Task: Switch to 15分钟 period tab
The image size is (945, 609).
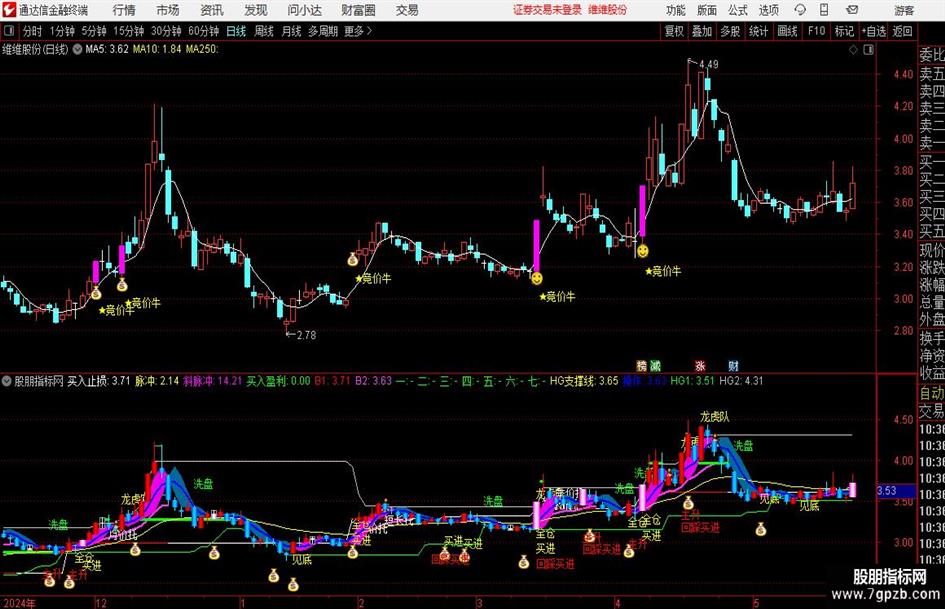Action: pyautogui.click(x=128, y=31)
